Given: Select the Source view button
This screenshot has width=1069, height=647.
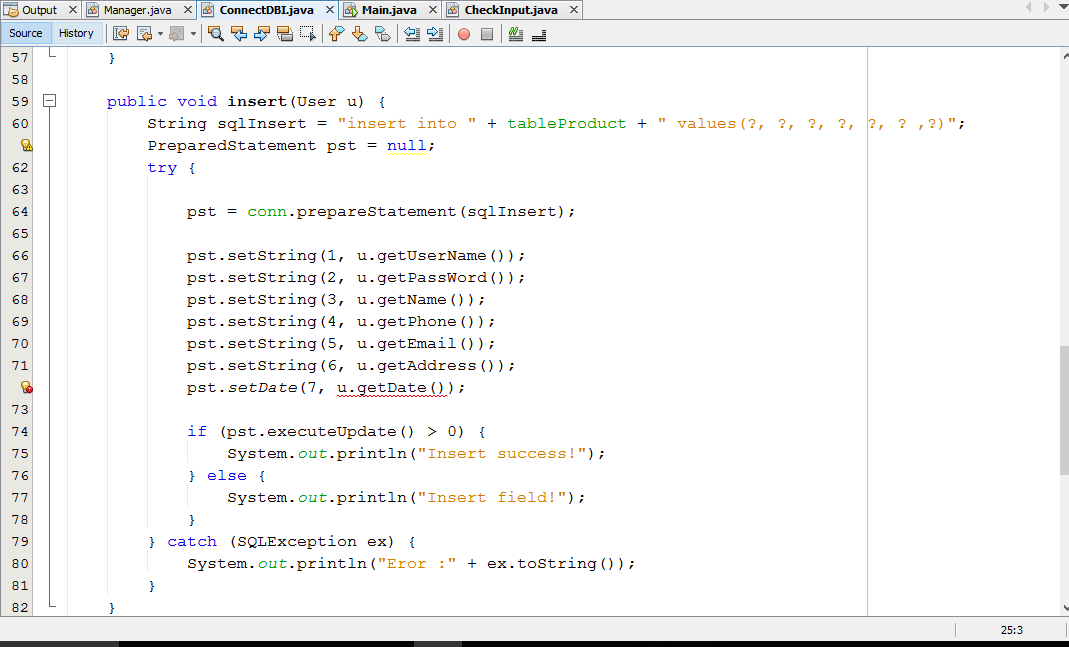Looking at the screenshot, I should (26, 33).
